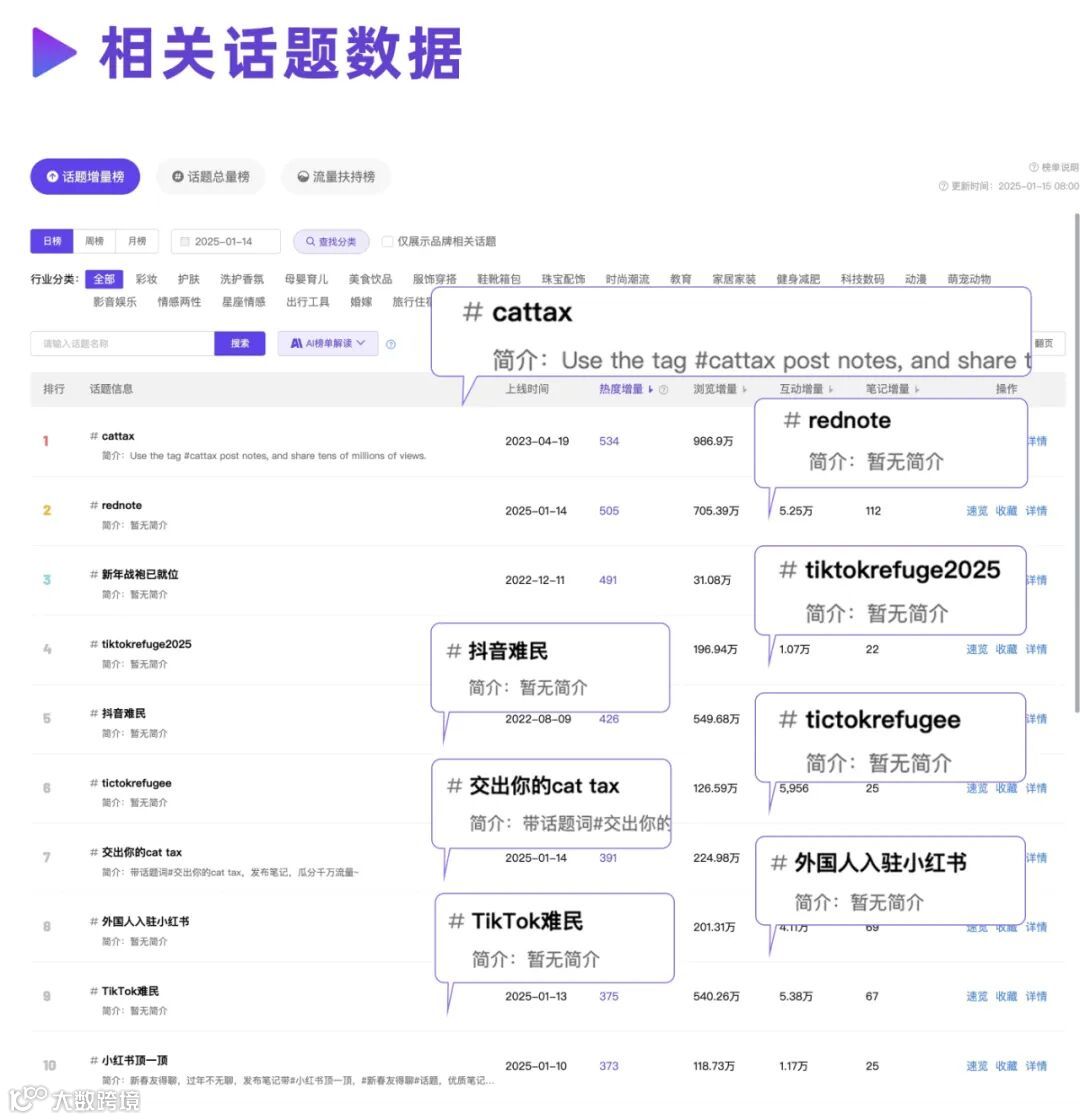
Task: Filter by 家居家装 category
Action: pos(734,279)
